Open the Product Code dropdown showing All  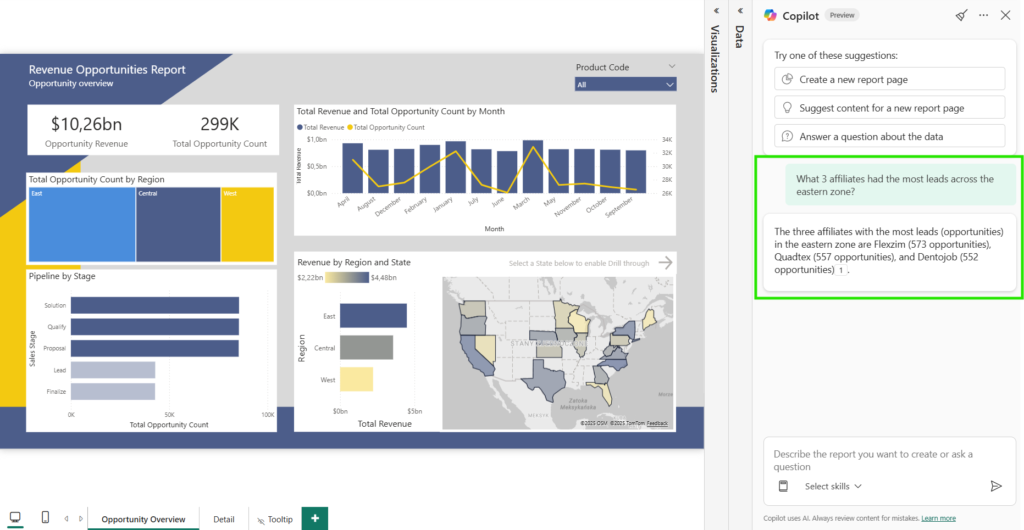(x=625, y=85)
